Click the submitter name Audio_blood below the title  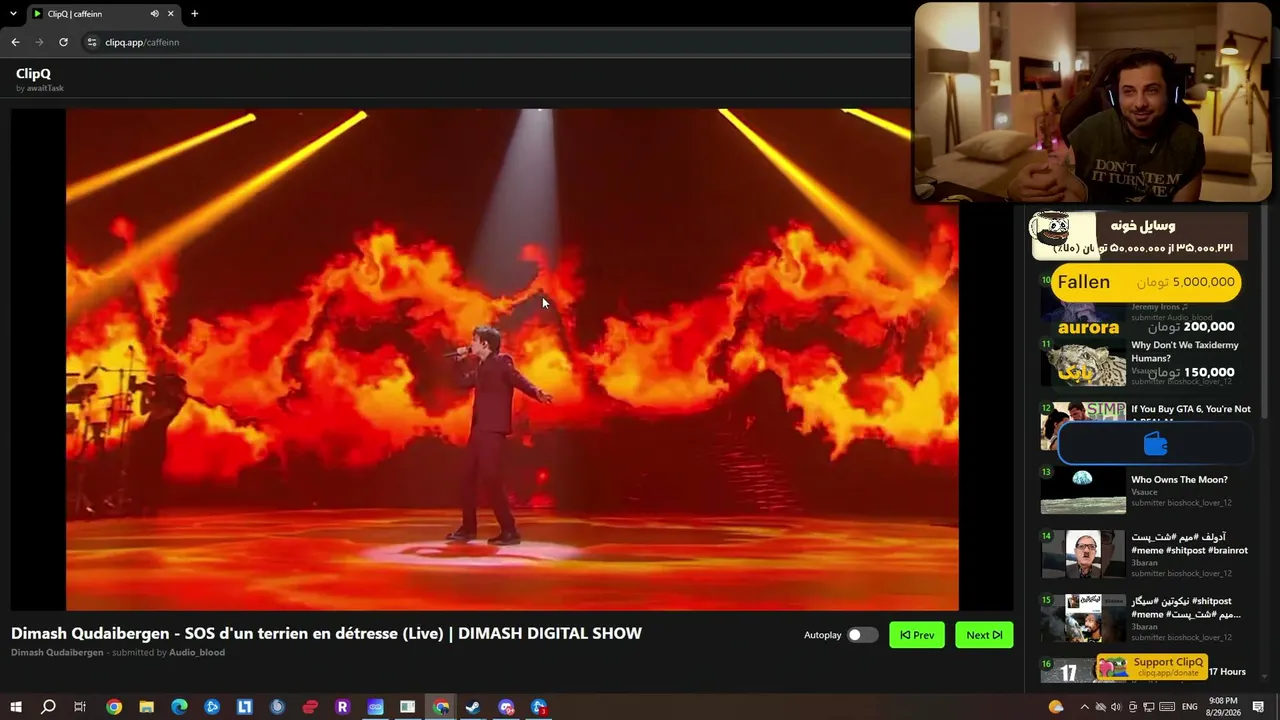197,652
